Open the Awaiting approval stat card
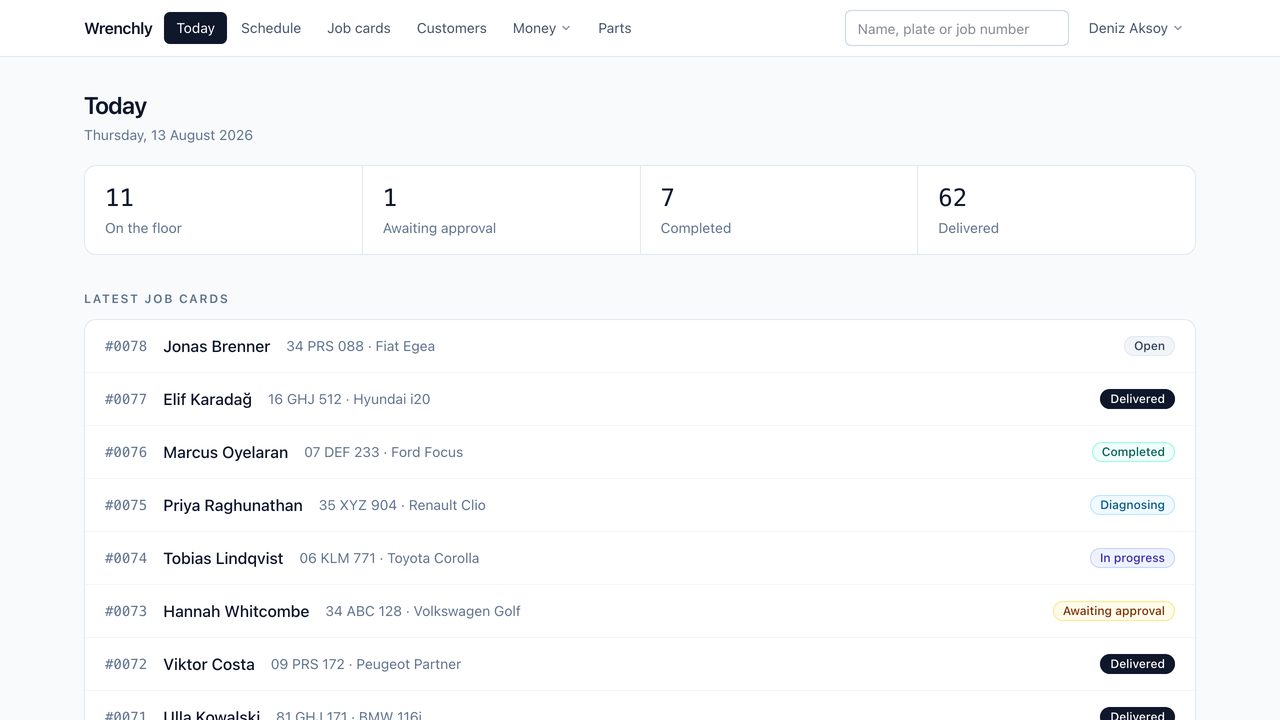1280x720 pixels. tap(501, 210)
